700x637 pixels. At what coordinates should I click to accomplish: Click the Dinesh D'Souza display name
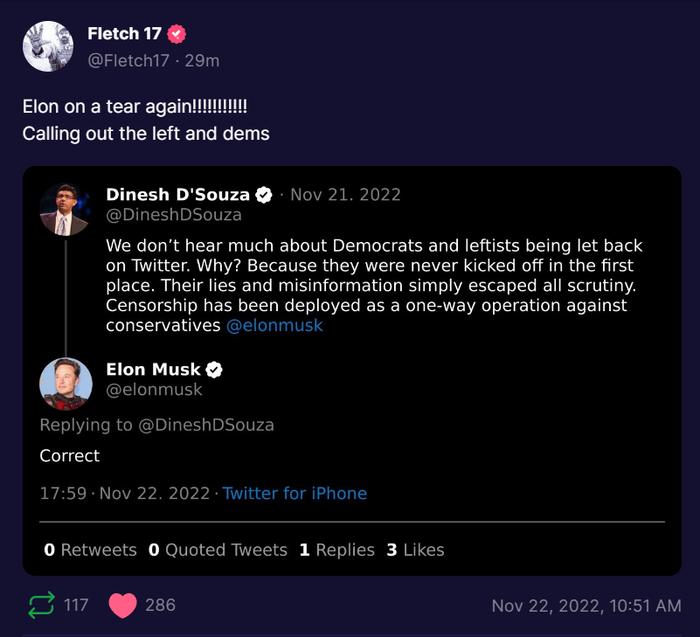click(178, 194)
